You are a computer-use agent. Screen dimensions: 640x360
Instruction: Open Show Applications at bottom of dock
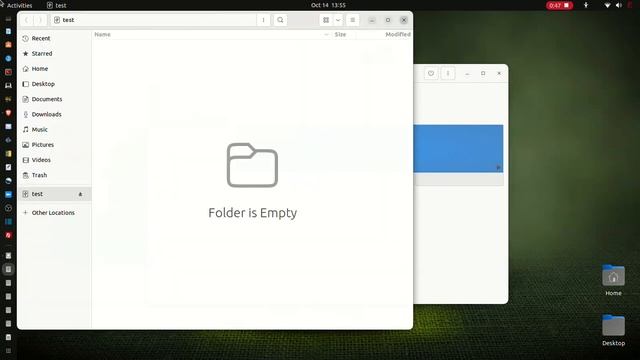[x=8, y=351]
